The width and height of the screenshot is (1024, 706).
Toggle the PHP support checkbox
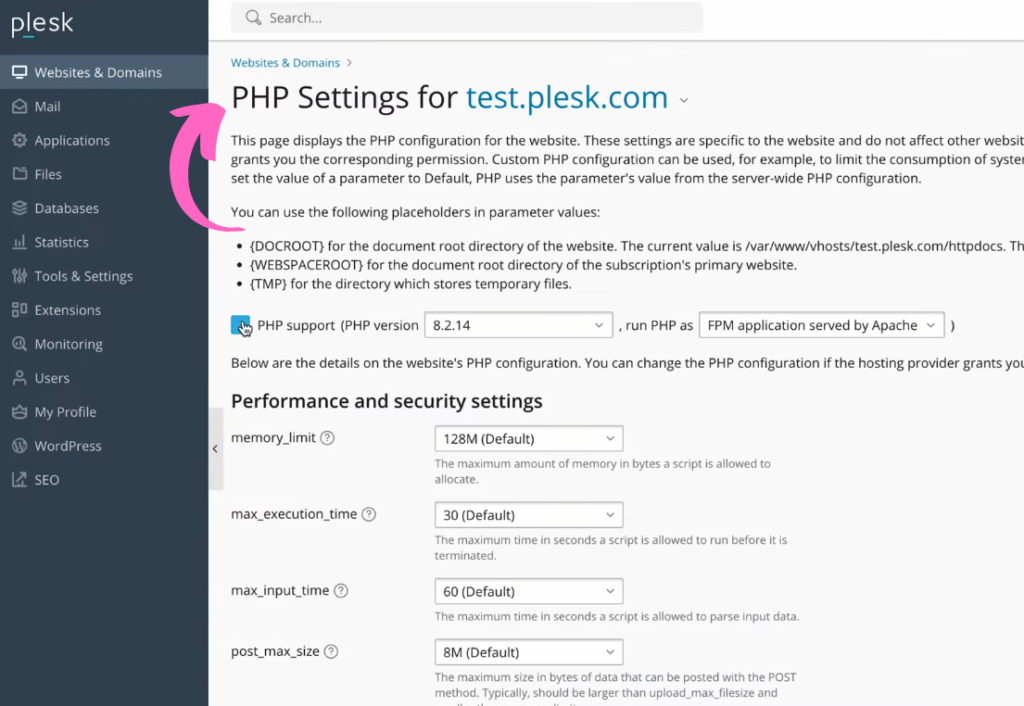(x=240, y=325)
